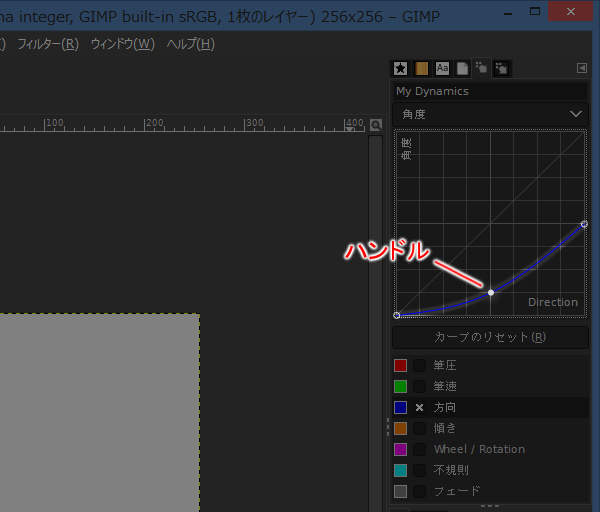Enable the 筆圧 (pressure) checkbox
The image size is (600, 512).
(420, 366)
